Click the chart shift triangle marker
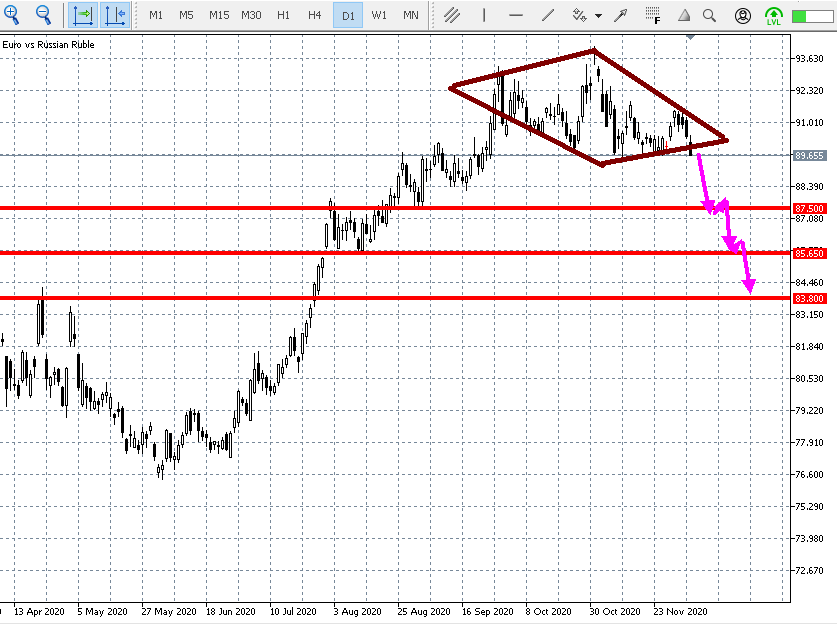Image resolution: width=837 pixels, height=624 pixels. pyautogui.click(x=690, y=37)
